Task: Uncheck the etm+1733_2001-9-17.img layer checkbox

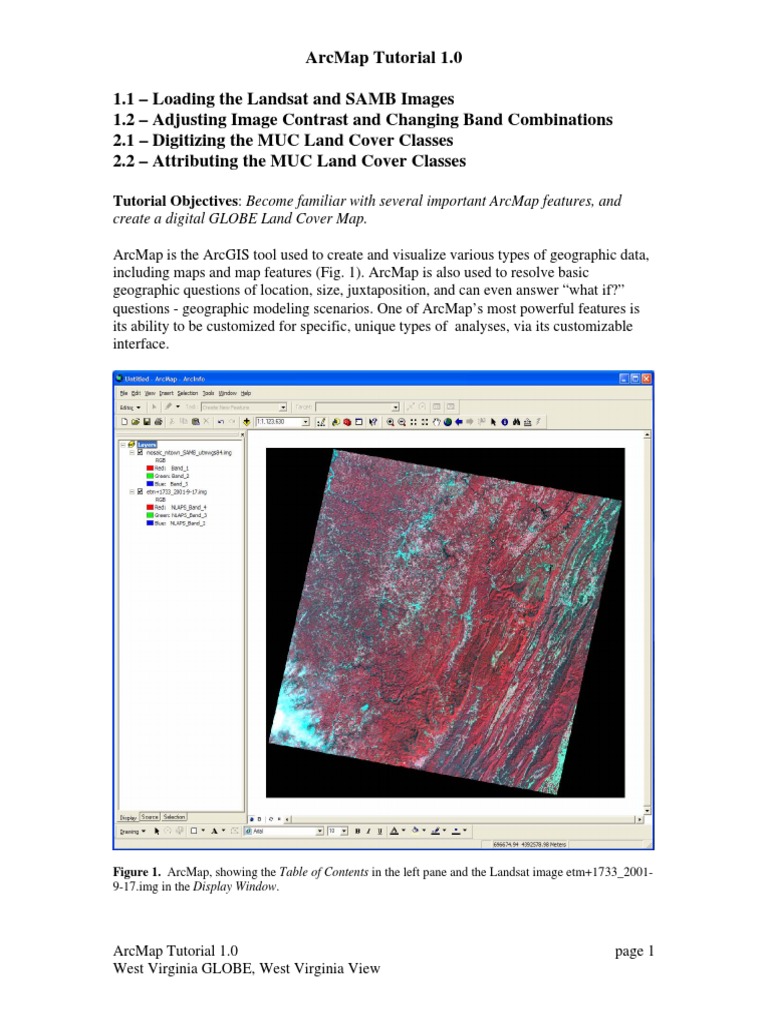Action: point(140,492)
